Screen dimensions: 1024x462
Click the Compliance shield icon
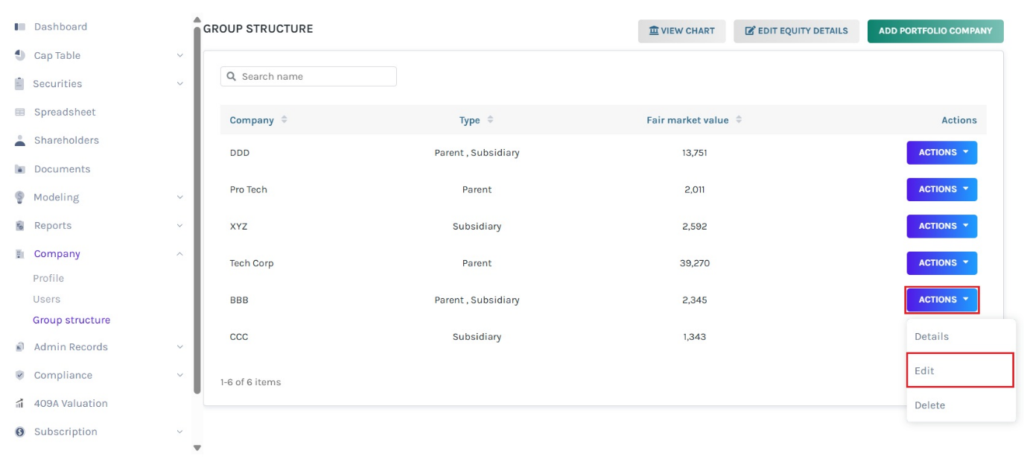(19, 376)
